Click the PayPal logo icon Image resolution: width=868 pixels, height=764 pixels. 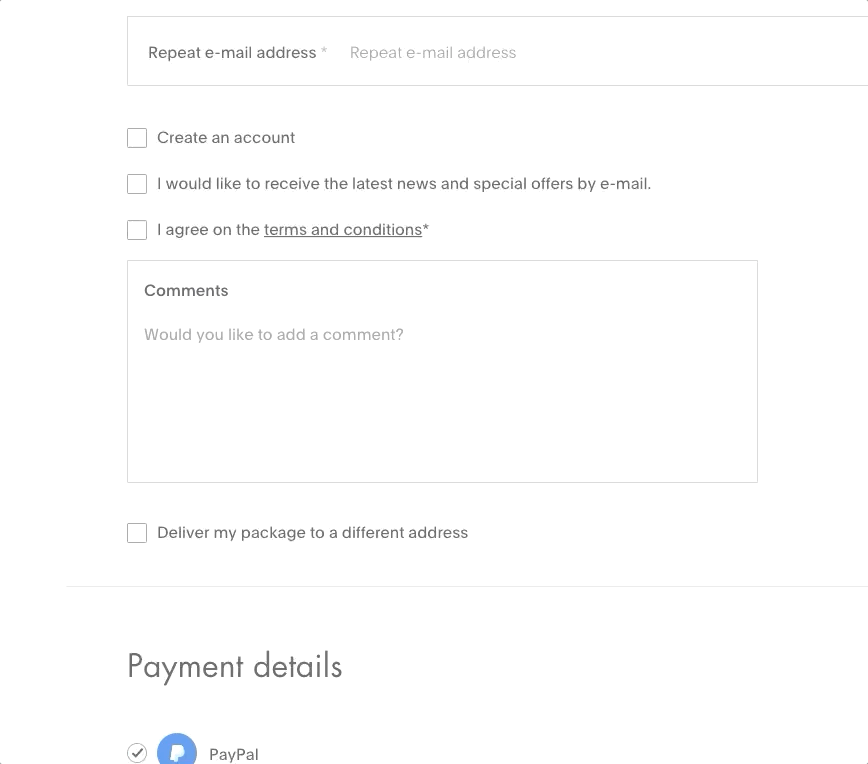177,750
